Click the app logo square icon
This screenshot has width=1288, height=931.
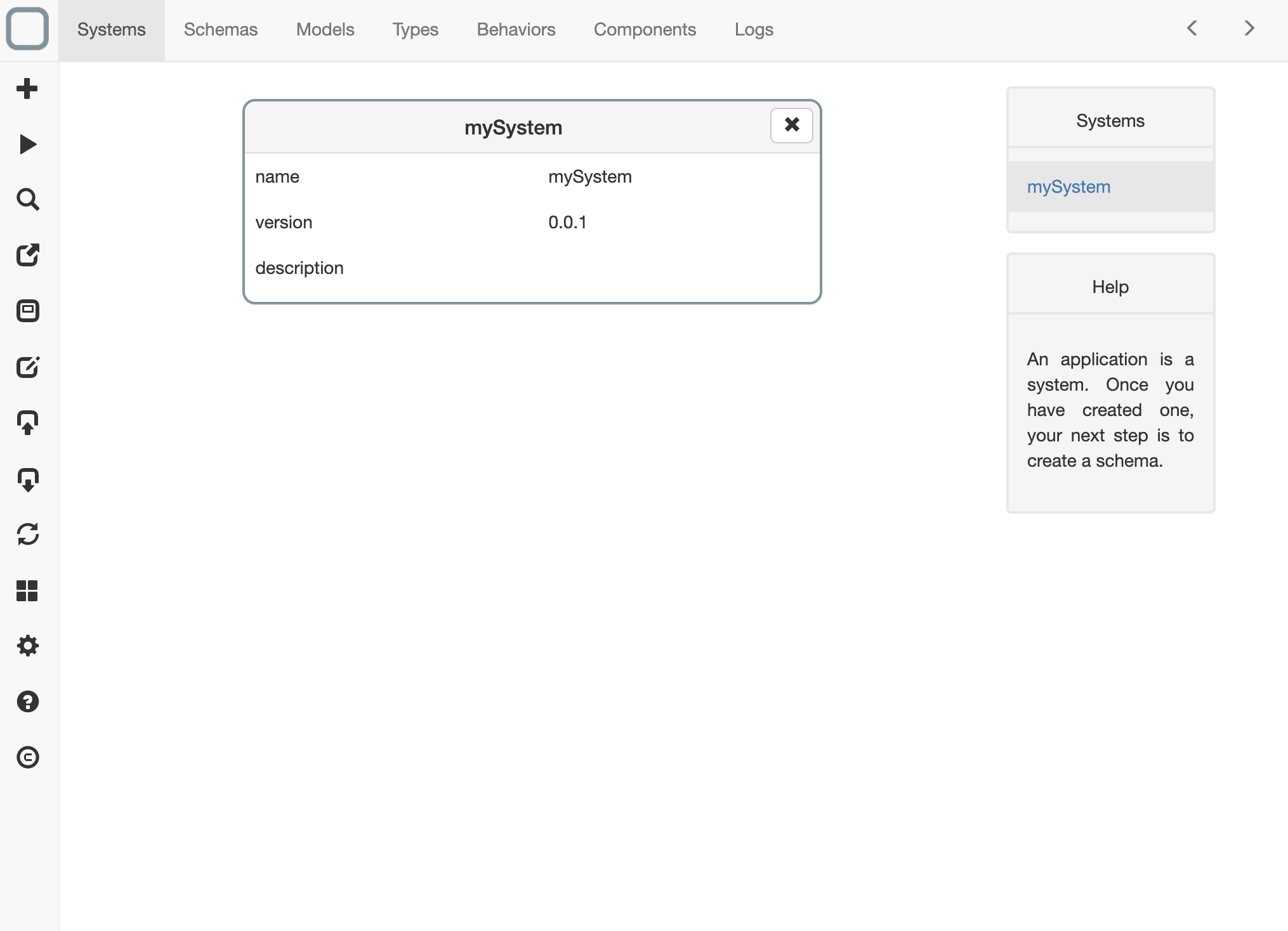pyautogui.click(x=27, y=29)
